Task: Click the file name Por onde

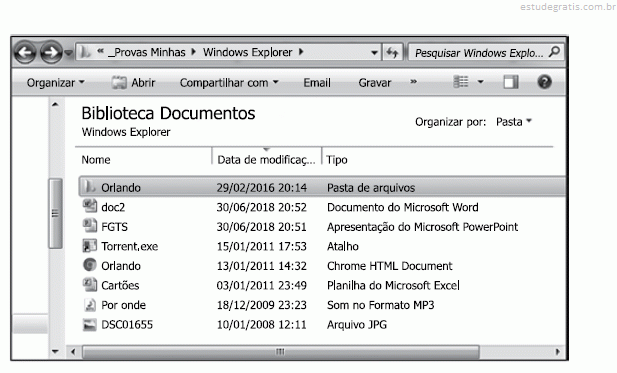Action: pos(124,305)
